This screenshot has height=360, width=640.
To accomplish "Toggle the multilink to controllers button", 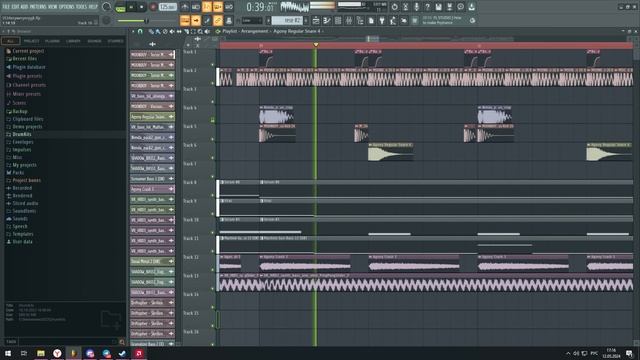I will [218, 20].
